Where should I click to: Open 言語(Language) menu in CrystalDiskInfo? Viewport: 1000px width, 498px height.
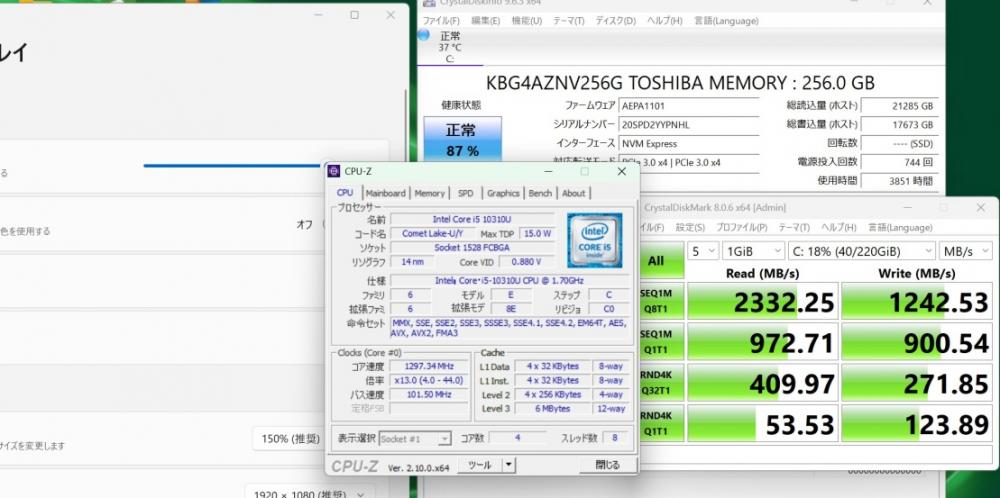click(726, 20)
